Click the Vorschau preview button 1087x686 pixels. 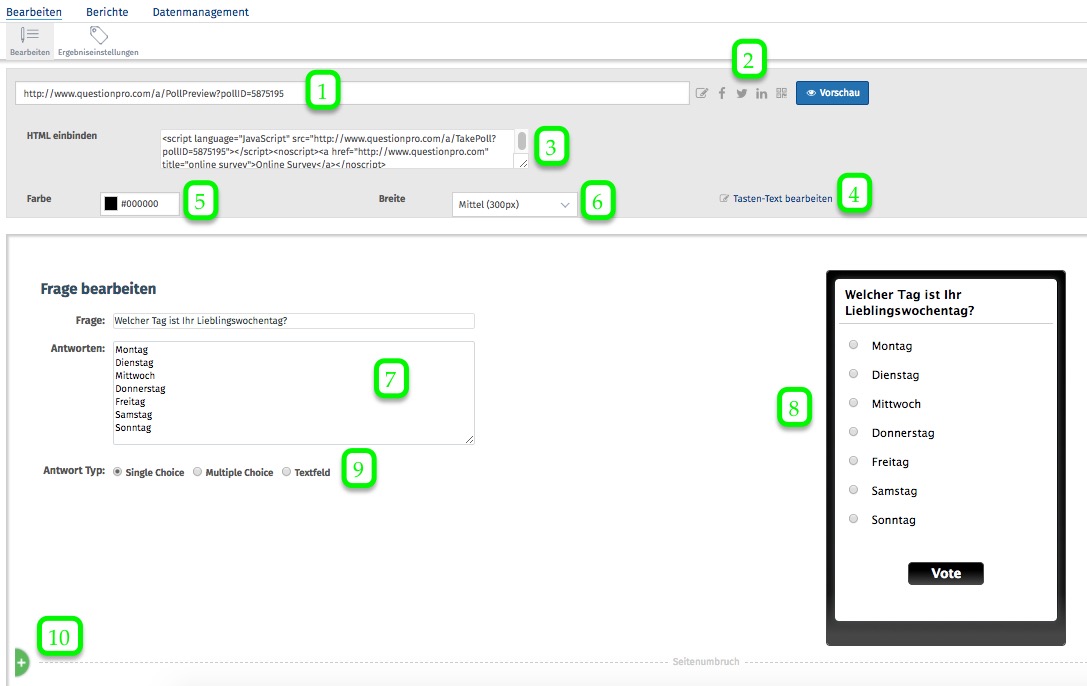tap(832, 93)
